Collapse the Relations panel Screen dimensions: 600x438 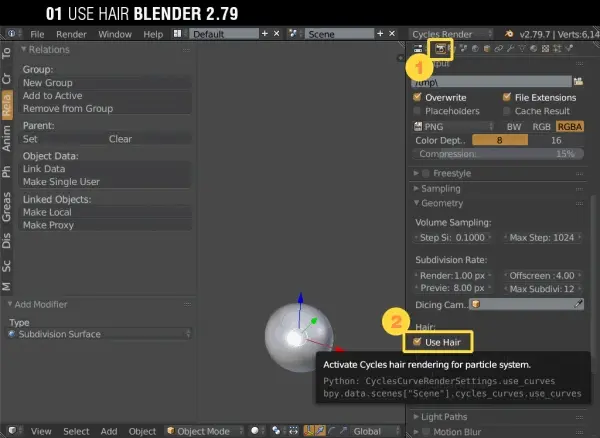coord(24,49)
